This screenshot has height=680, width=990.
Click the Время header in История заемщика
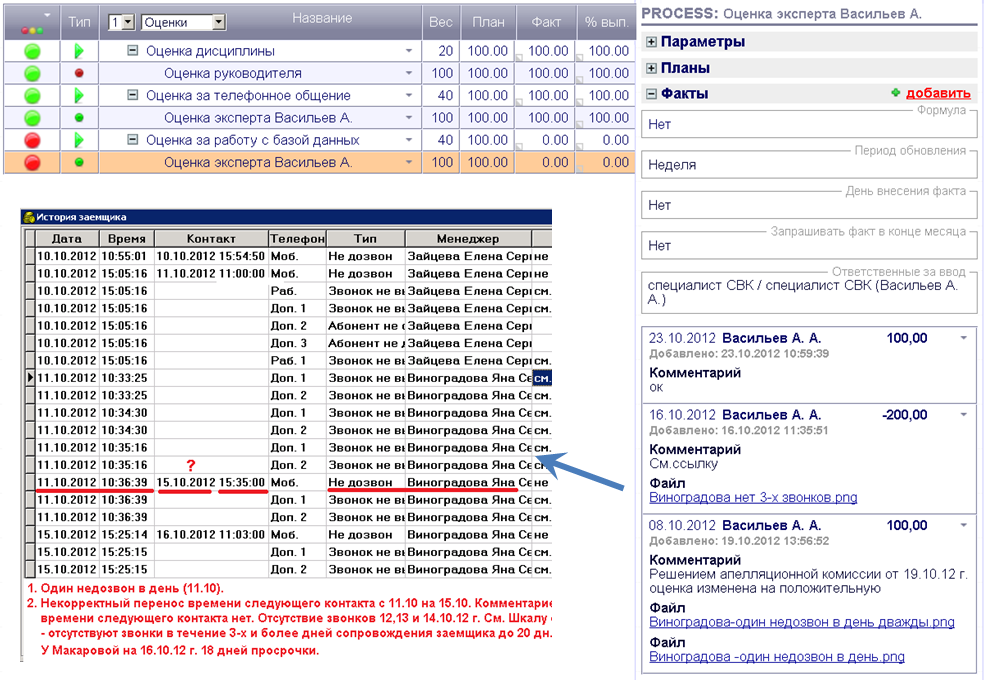(127, 239)
